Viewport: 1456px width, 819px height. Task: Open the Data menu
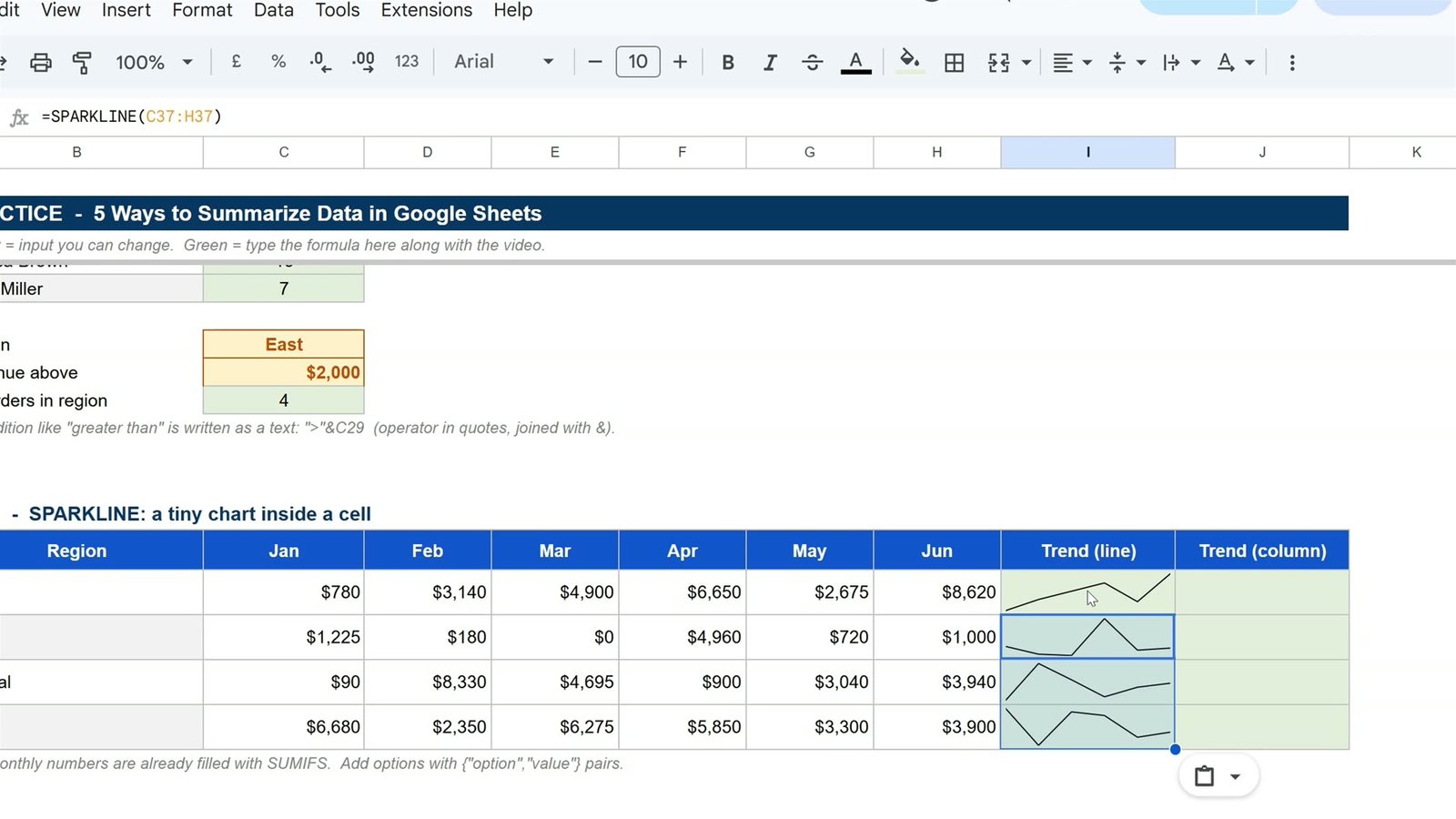273,10
